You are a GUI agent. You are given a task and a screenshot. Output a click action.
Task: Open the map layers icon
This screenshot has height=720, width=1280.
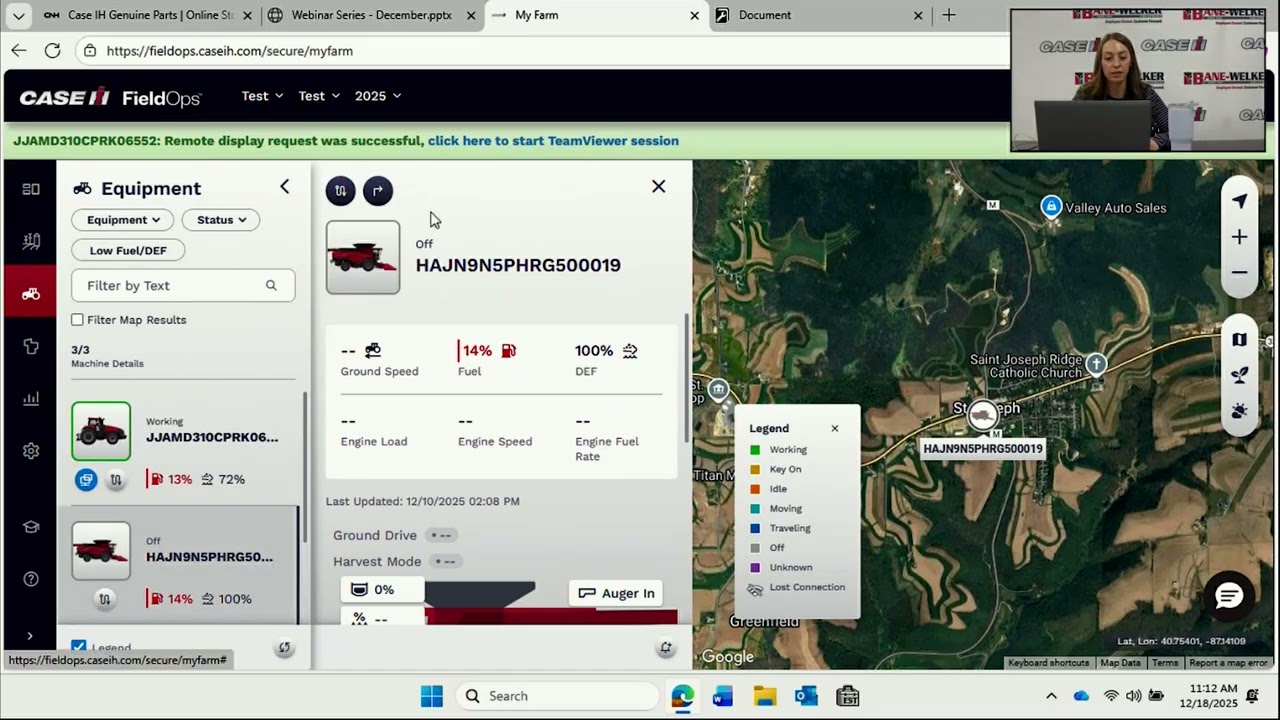[1239, 340]
